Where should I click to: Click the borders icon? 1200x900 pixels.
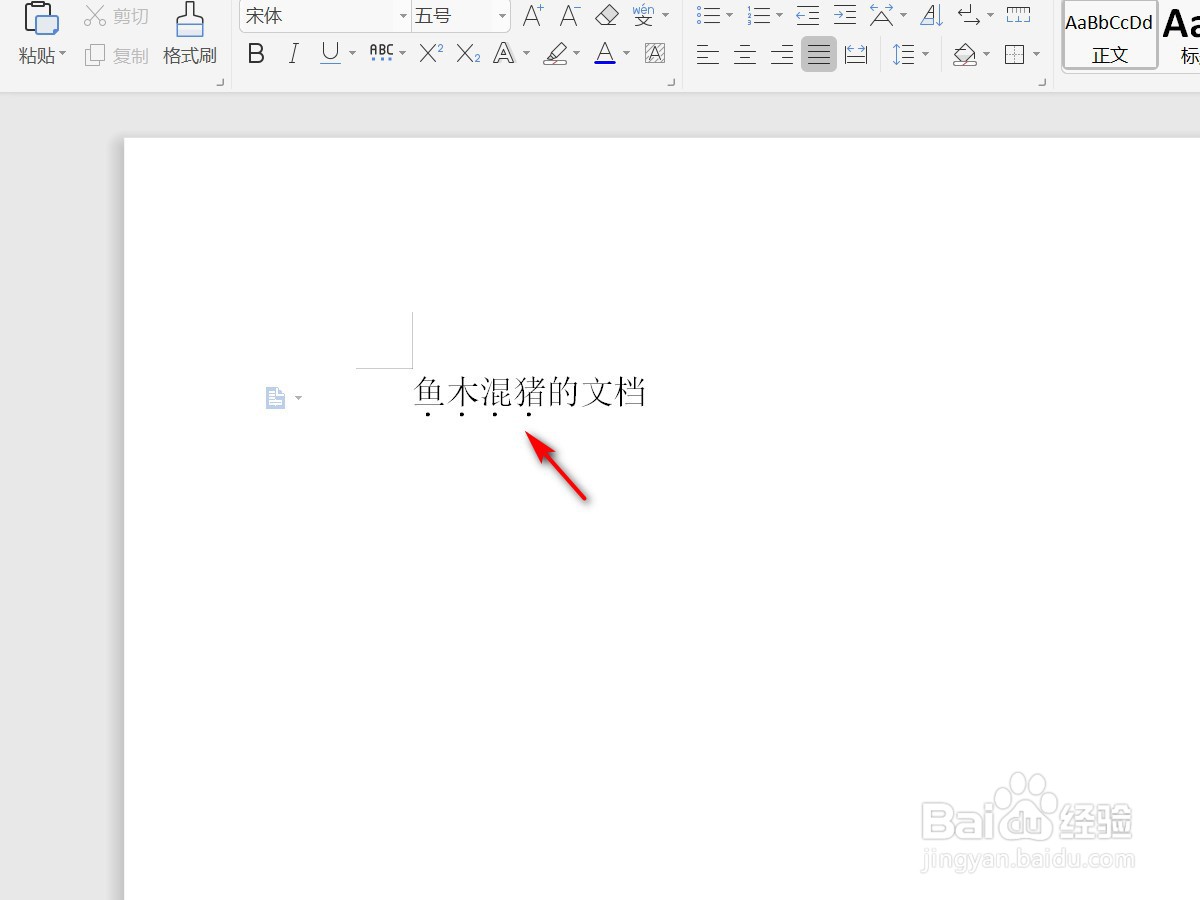[x=1015, y=54]
